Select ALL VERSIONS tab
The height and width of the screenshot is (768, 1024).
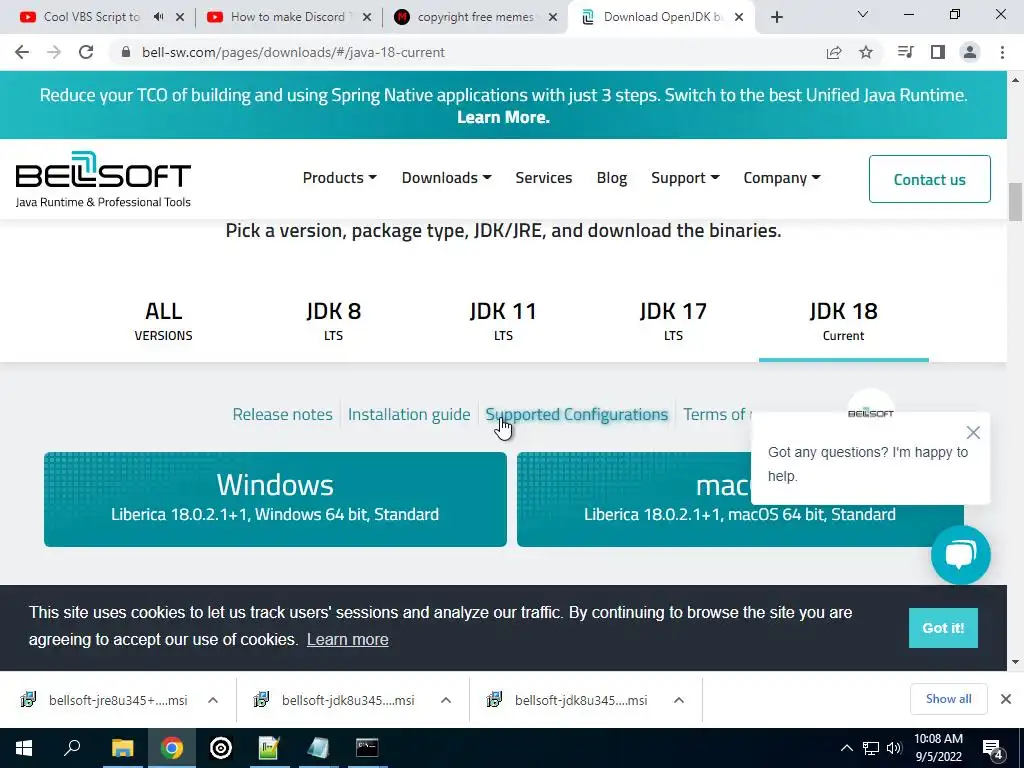click(163, 321)
